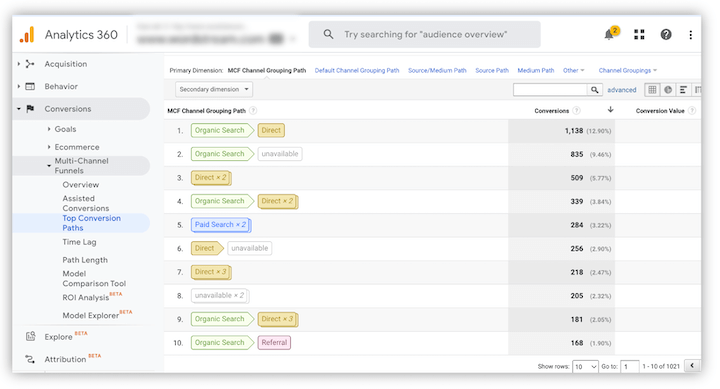The image size is (720, 389).
Task: Collapse Multi-Channel Funnels submenu
Action: click(x=49, y=165)
